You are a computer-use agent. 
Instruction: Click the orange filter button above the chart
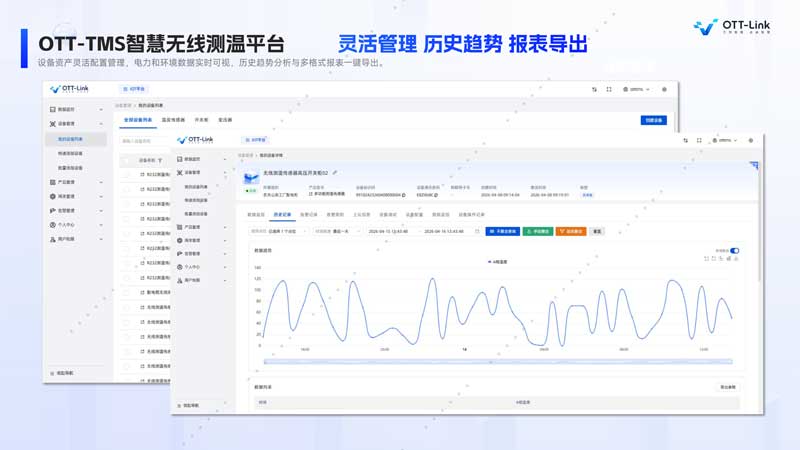click(x=571, y=231)
